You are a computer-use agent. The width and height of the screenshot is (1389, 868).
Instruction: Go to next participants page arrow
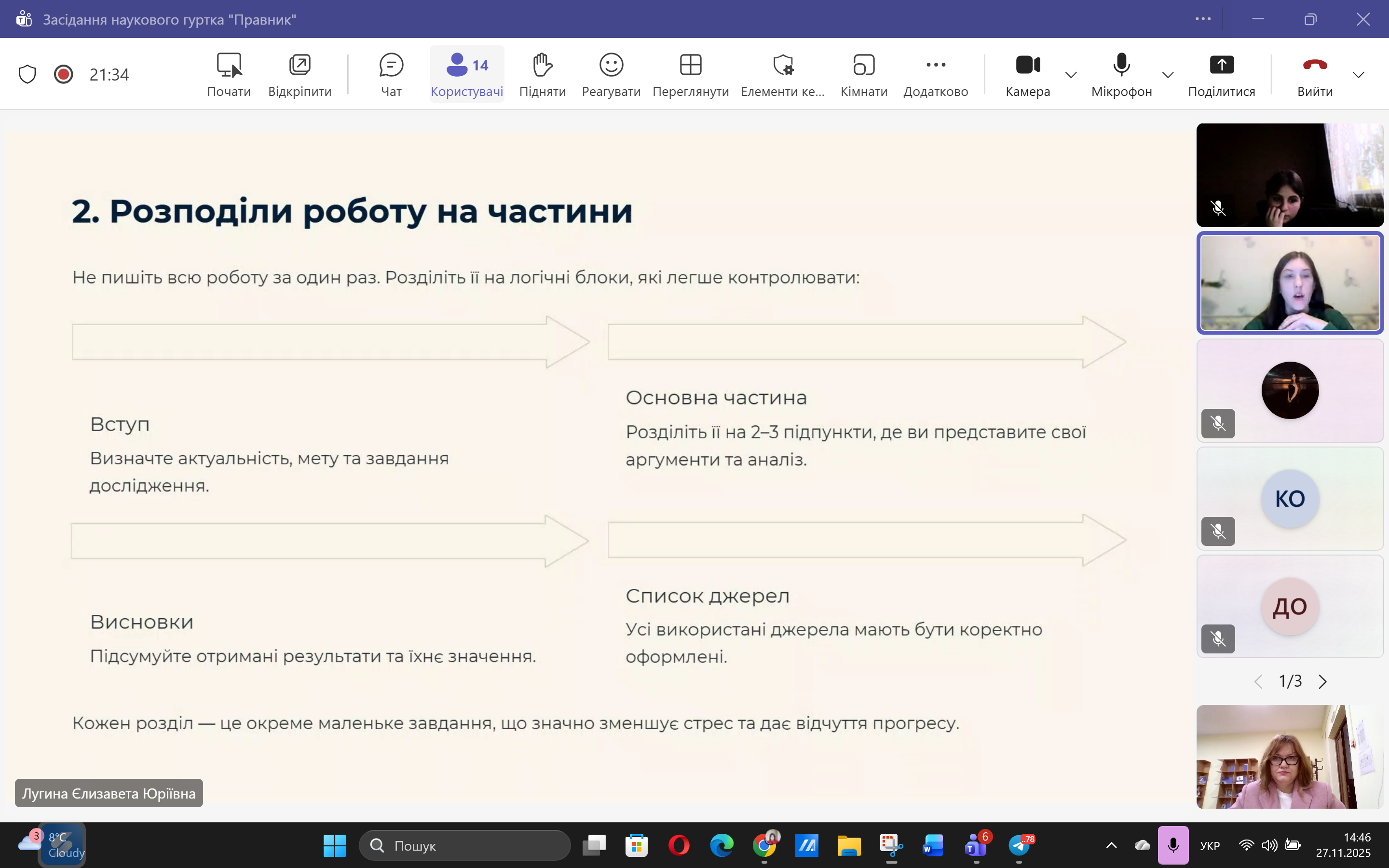coord(1323,681)
